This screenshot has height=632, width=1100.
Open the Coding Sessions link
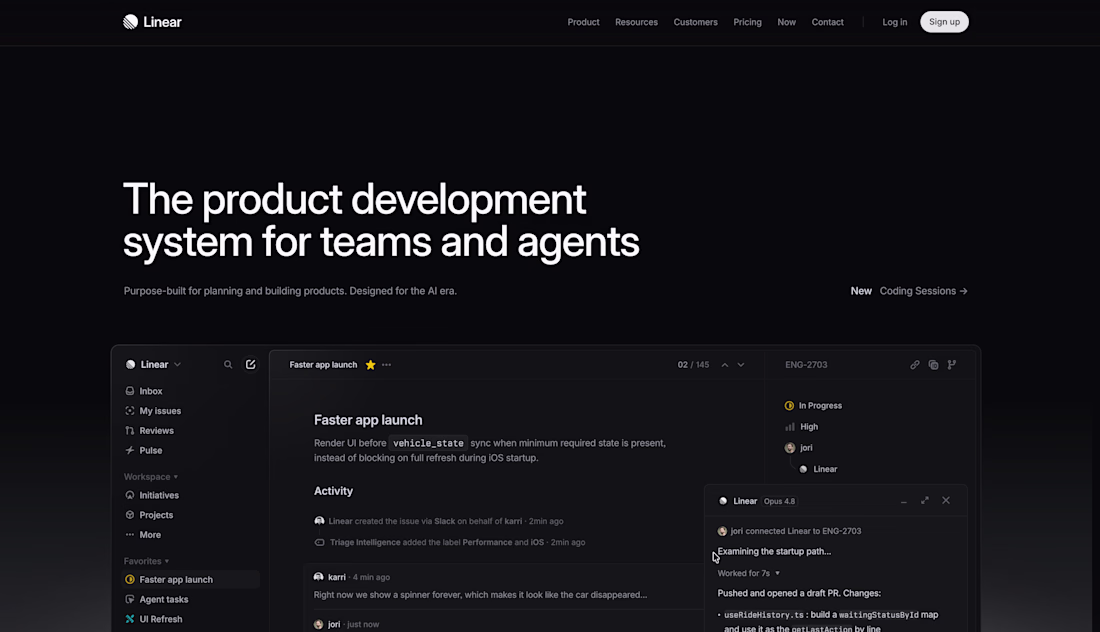coord(923,291)
